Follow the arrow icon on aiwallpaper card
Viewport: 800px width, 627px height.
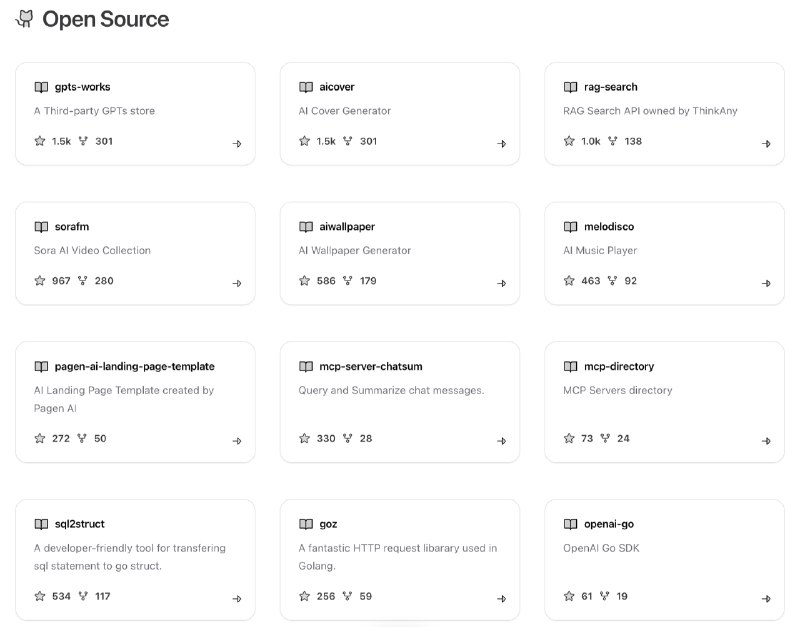click(502, 283)
